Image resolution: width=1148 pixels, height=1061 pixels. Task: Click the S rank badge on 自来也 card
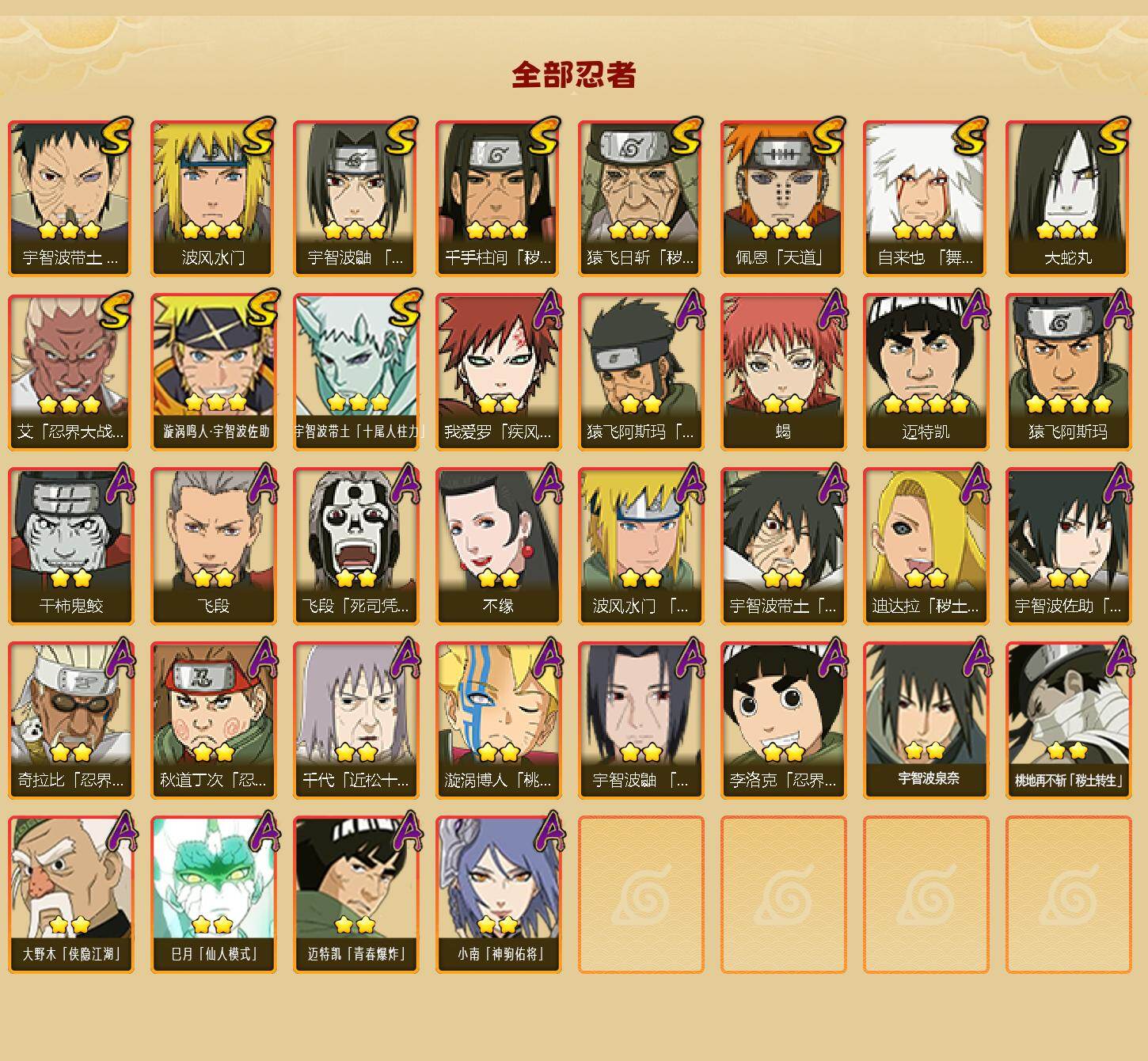(971, 136)
